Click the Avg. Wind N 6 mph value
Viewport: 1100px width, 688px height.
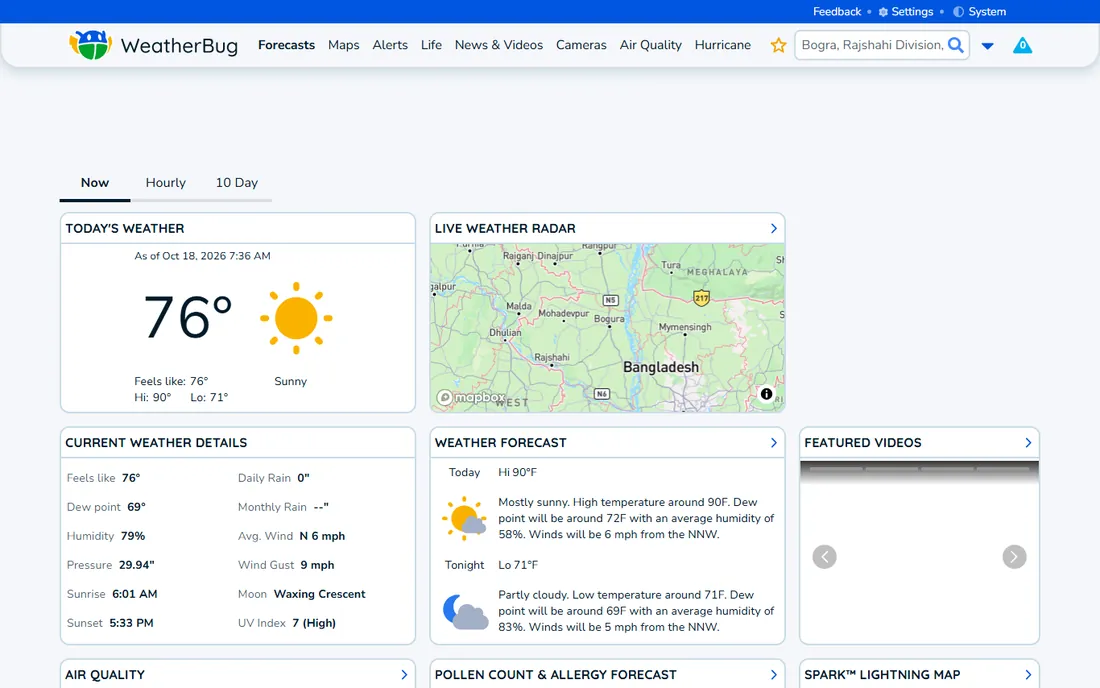coord(322,536)
